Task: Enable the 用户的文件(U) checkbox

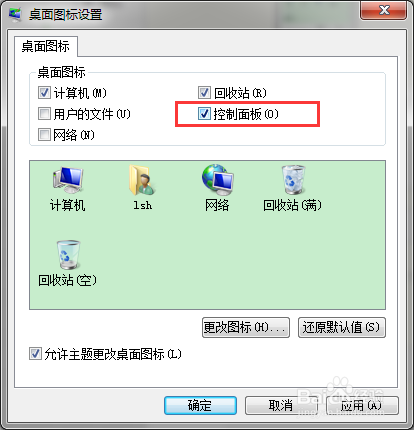Action: coord(44,114)
